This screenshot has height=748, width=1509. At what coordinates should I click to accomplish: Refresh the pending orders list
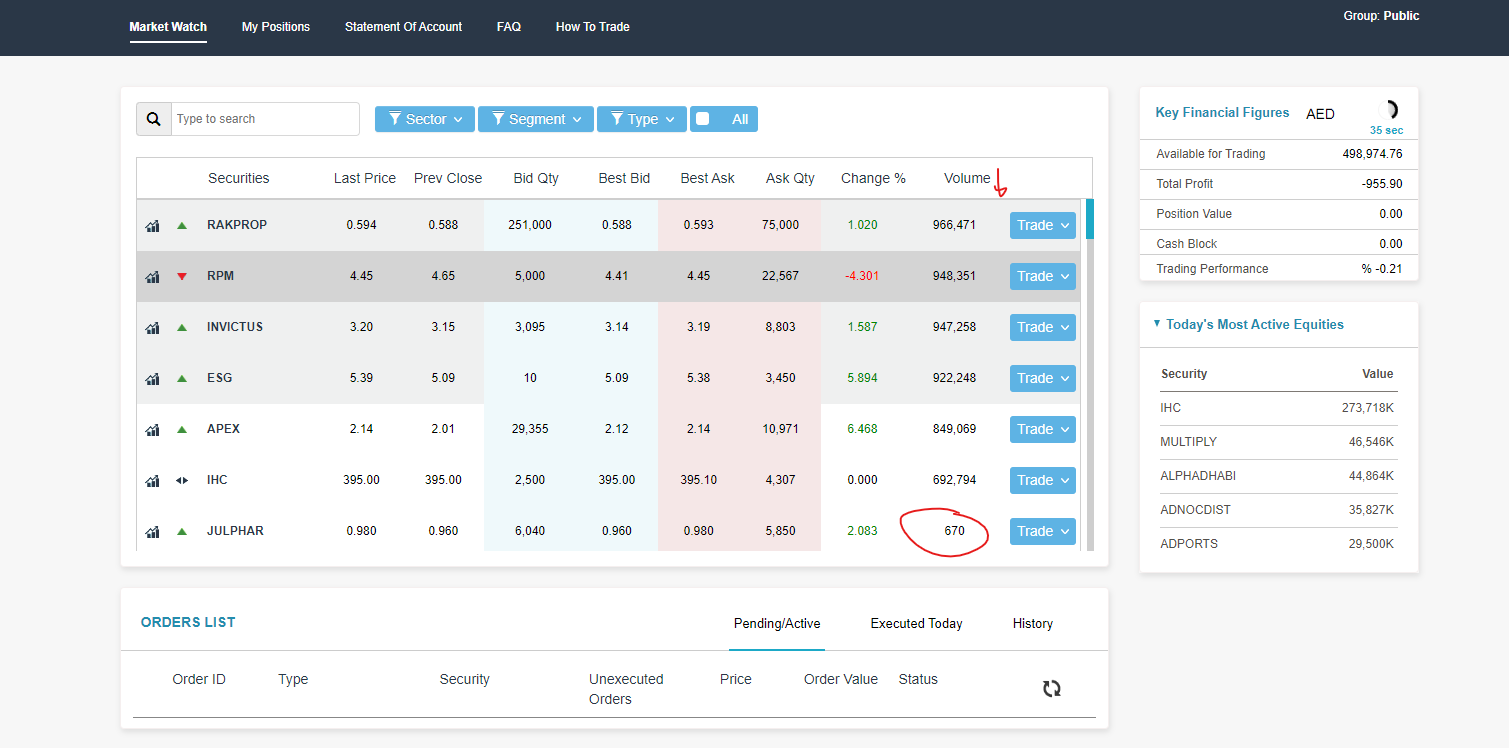pos(1051,688)
